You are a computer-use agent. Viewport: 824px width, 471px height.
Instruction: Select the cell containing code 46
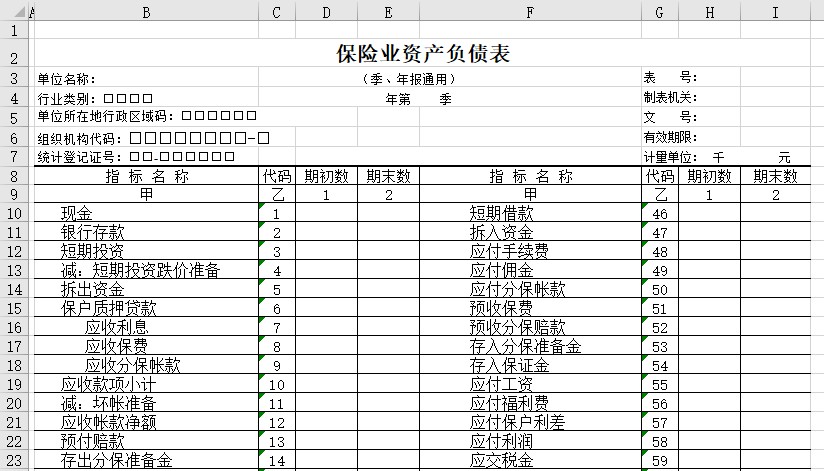point(658,214)
